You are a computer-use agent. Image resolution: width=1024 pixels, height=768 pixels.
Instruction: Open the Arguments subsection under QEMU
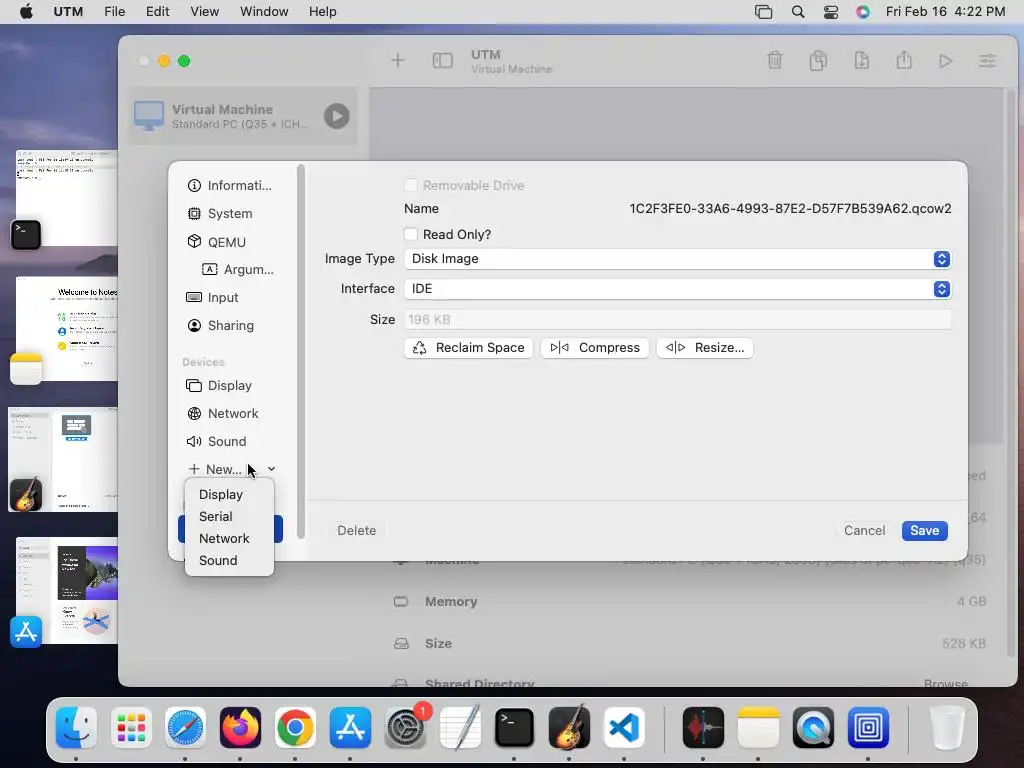pyautogui.click(x=238, y=269)
